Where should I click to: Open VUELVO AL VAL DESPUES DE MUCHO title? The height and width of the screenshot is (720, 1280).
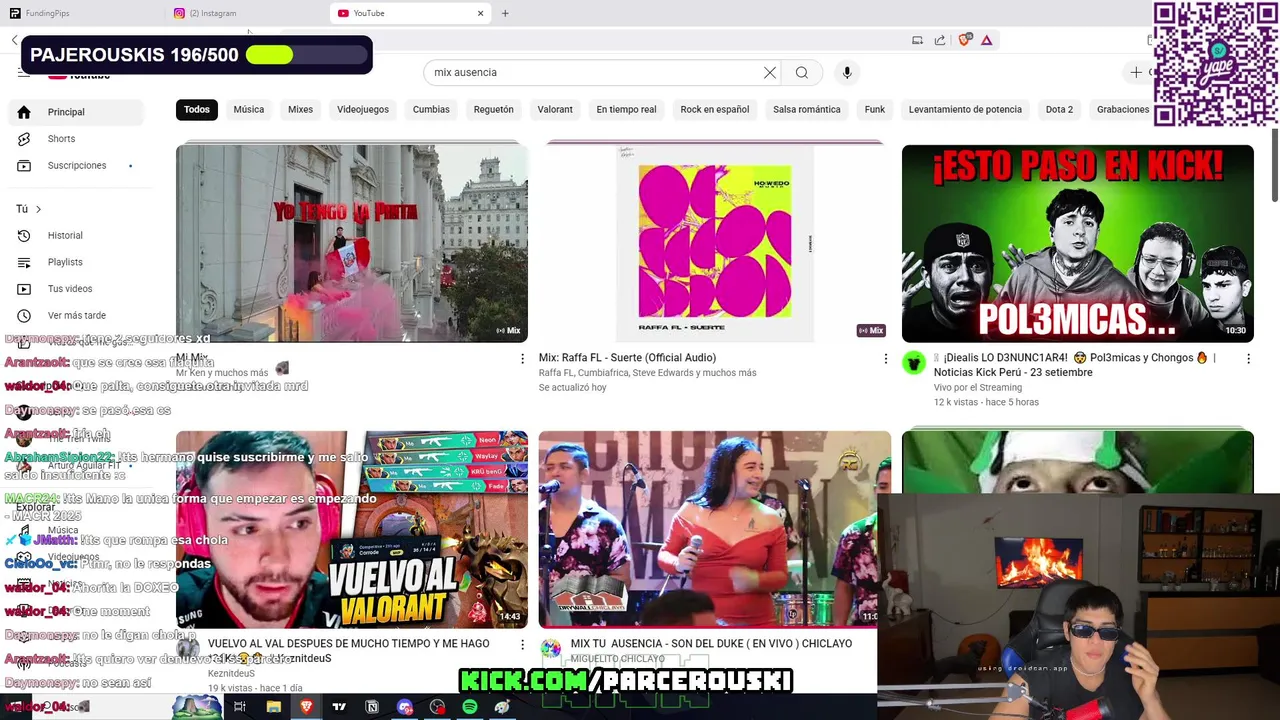(x=349, y=651)
